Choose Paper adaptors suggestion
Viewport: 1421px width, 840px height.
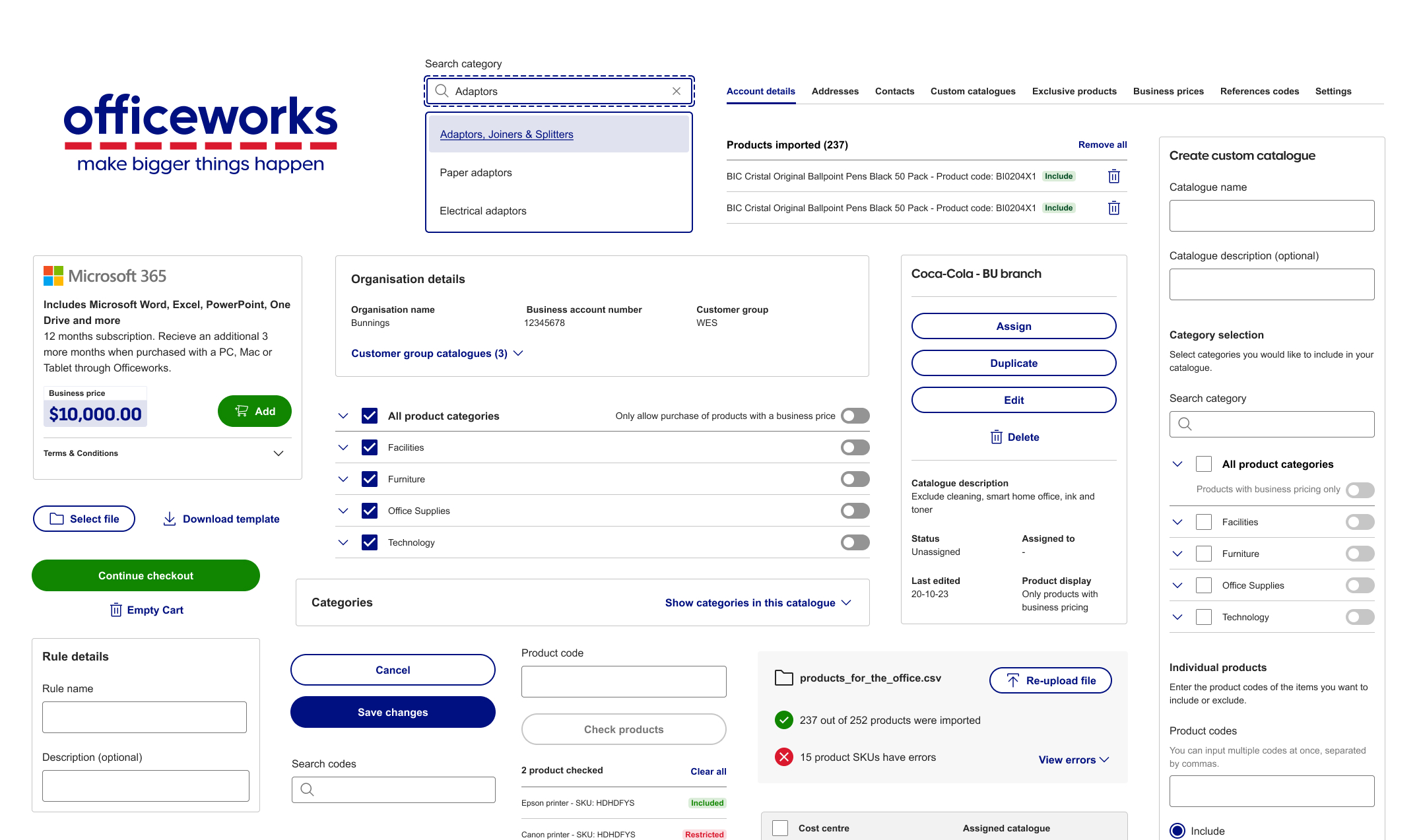pos(558,172)
